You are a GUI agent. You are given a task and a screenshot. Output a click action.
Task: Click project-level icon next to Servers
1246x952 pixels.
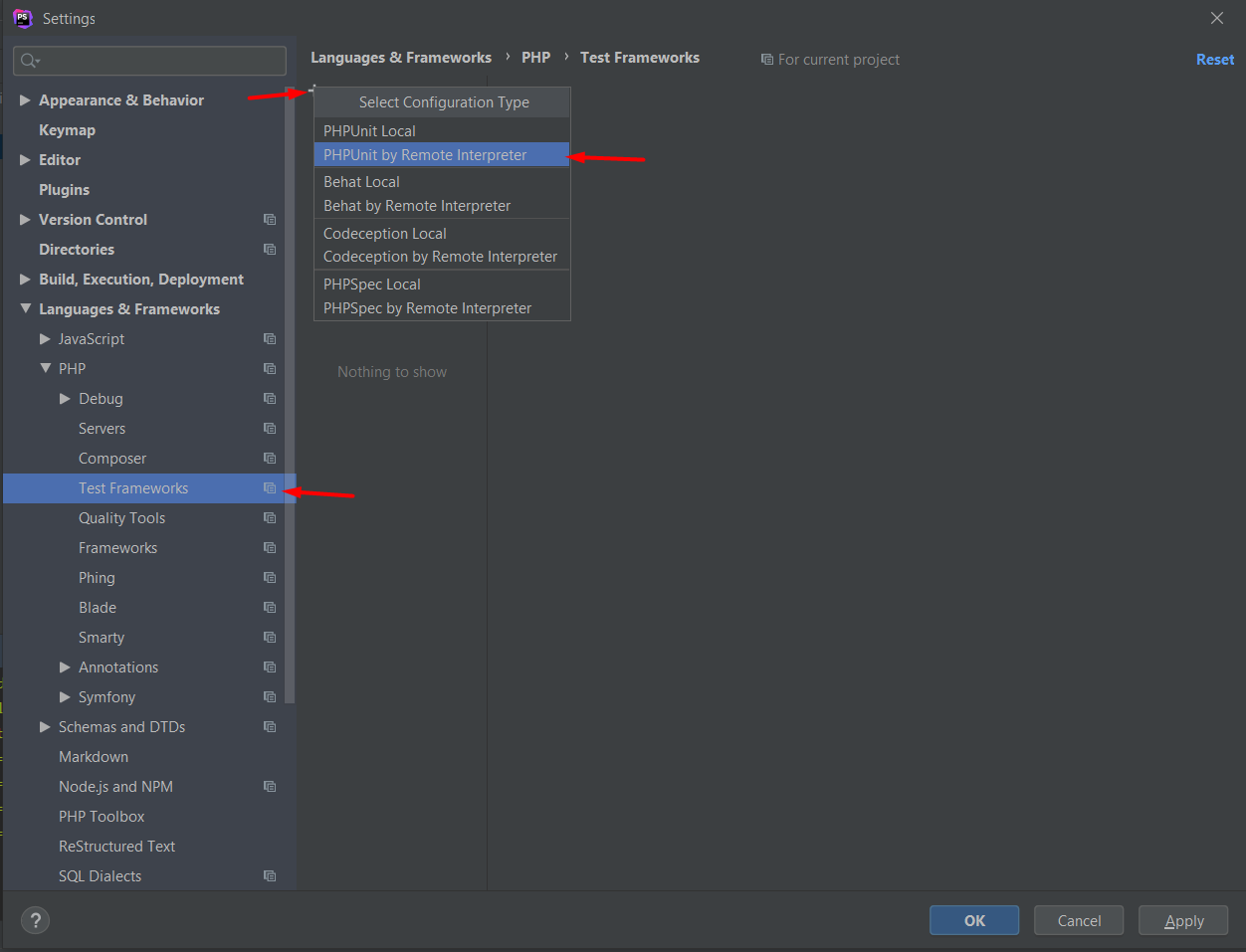pyautogui.click(x=270, y=428)
